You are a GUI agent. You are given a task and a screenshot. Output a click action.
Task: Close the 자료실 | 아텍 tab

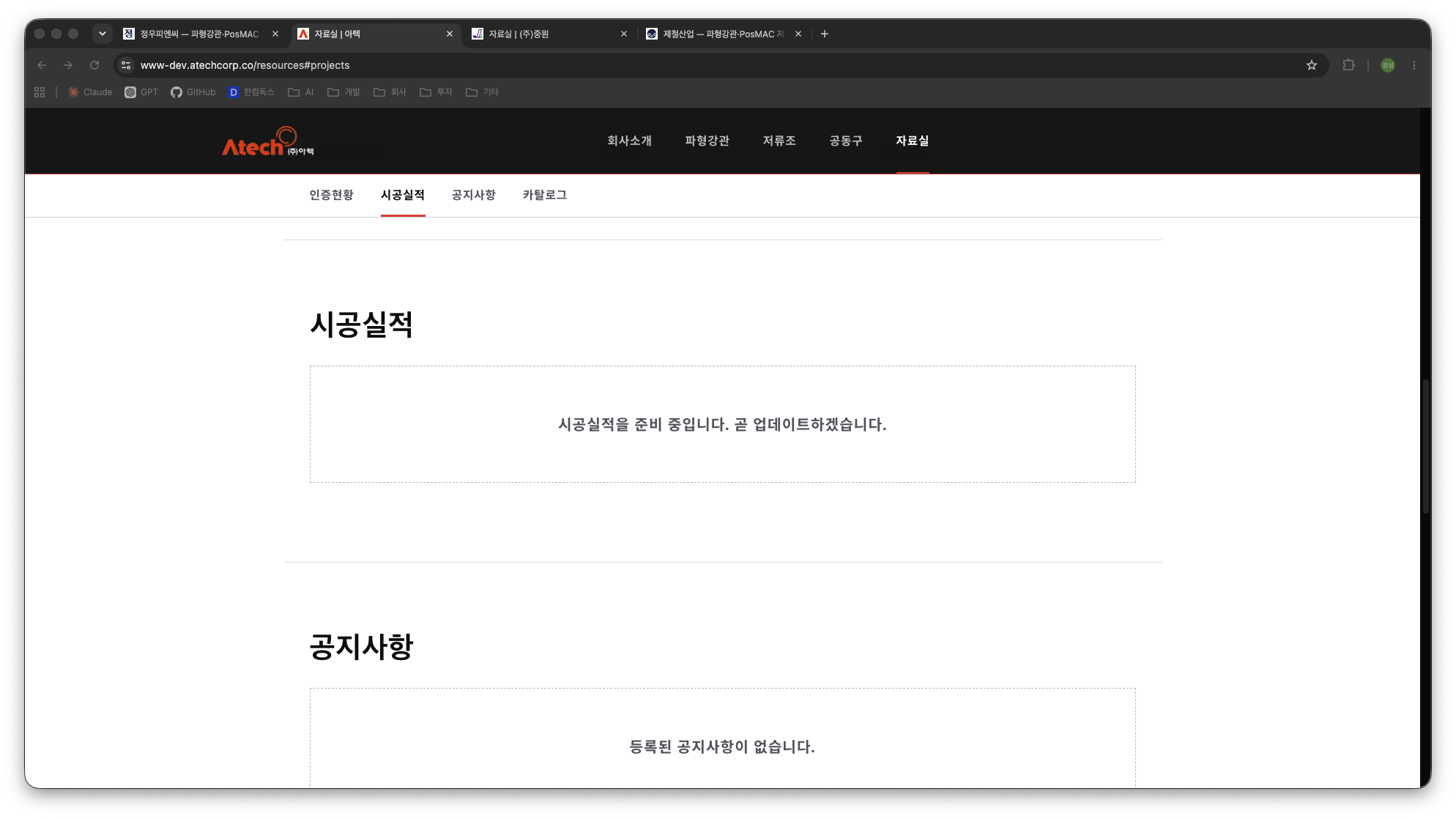point(450,34)
